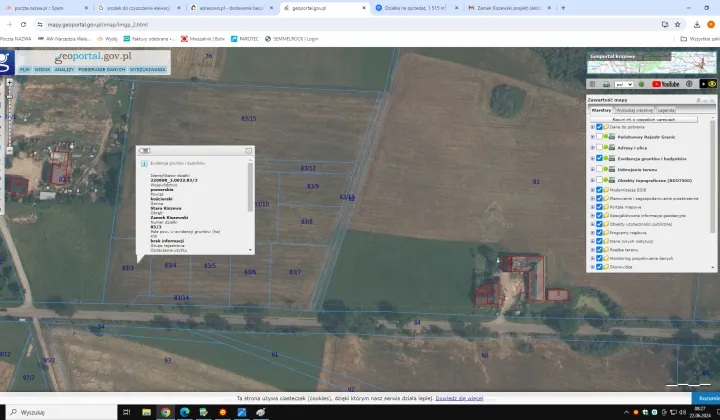Click the YouTube icon in map toolbar
This screenshot has width=720, height=420.
pos(665,85)
